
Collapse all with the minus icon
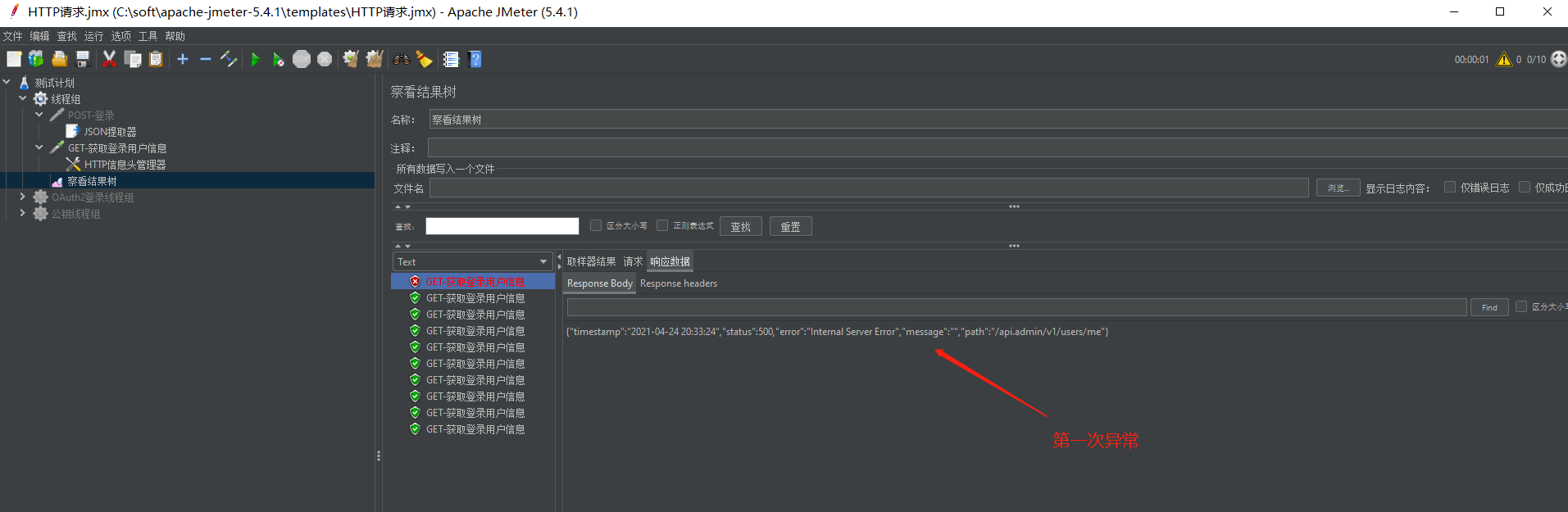(206, 59)
